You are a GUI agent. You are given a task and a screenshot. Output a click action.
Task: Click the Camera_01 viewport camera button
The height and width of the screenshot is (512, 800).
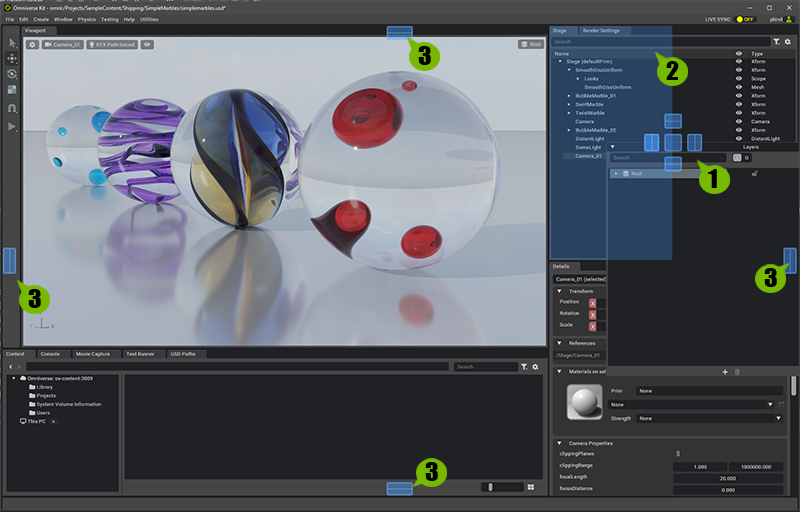pos(64,45)
